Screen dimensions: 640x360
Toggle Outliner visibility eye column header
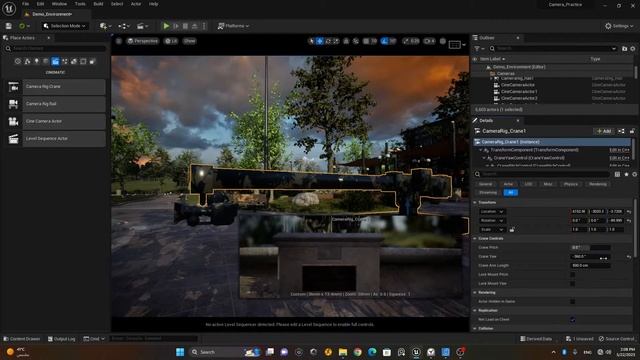pyautogui.click(x=475, y=59)
